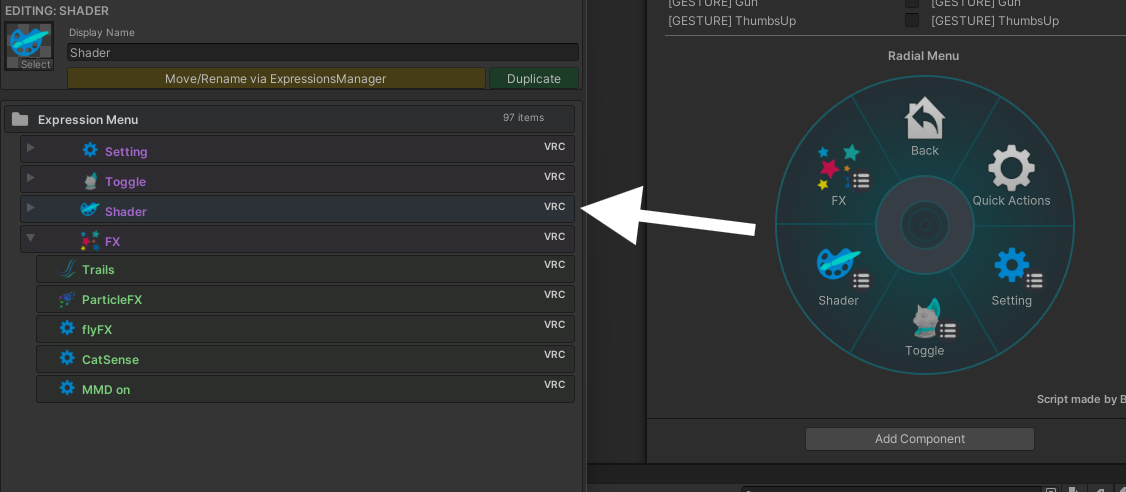The width and height of the screenshot is (1126, 492).
Task: Click submenu list badge on radial Toggle
Action: (x=948, y=330)
